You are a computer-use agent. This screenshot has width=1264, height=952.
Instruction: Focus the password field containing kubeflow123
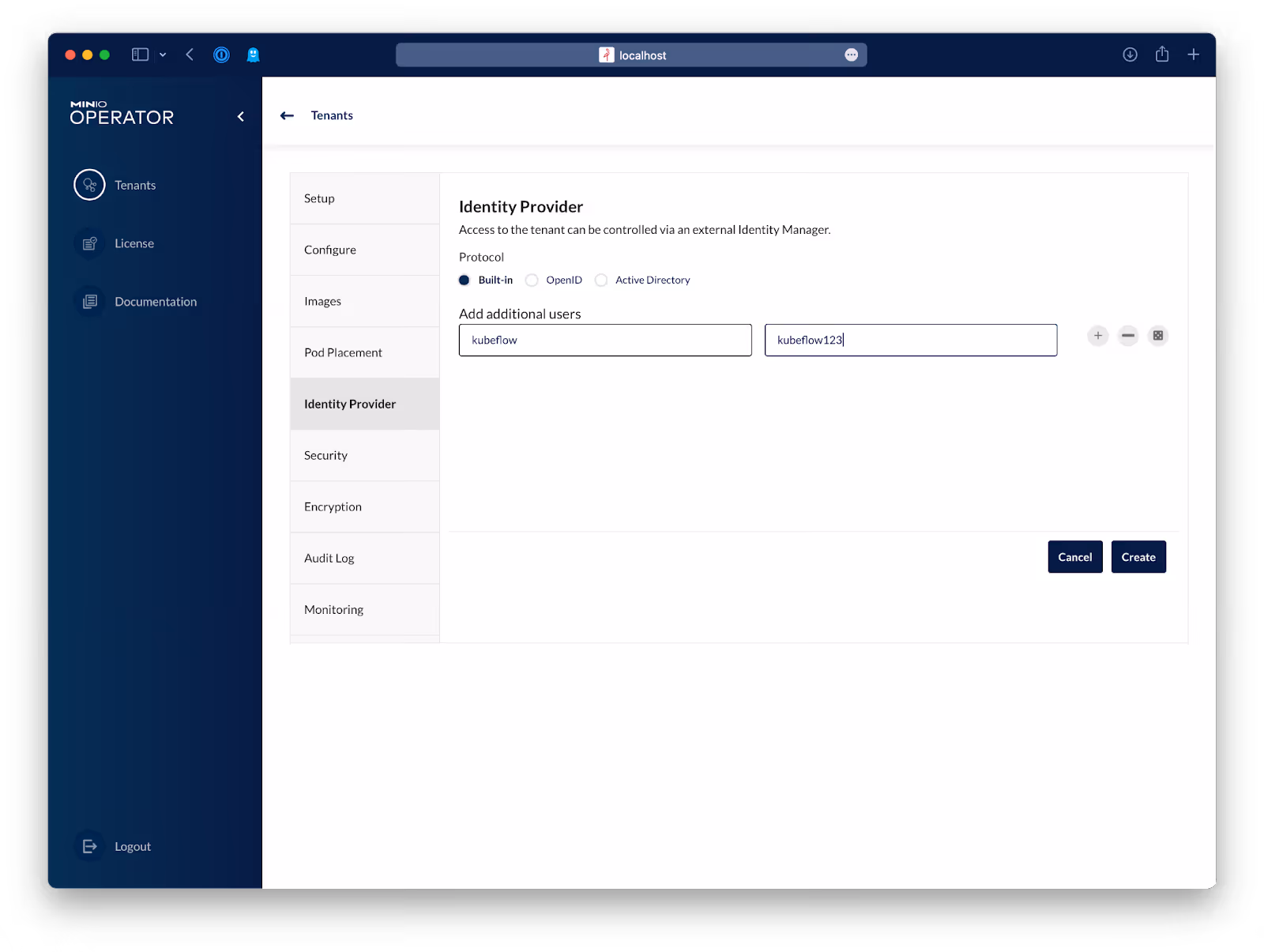tap(911, 340)
